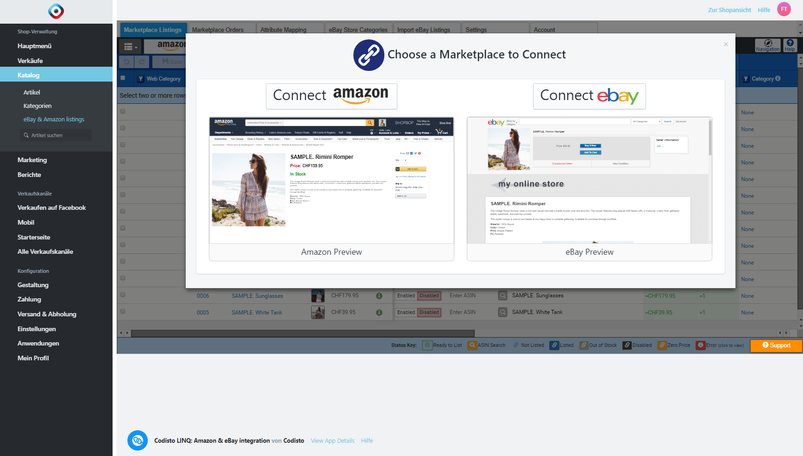Viewport: 803px width, 456px height.
Task: Toggle checkbox for SAMPLE. White Tank row
Action: click(123, 312)
